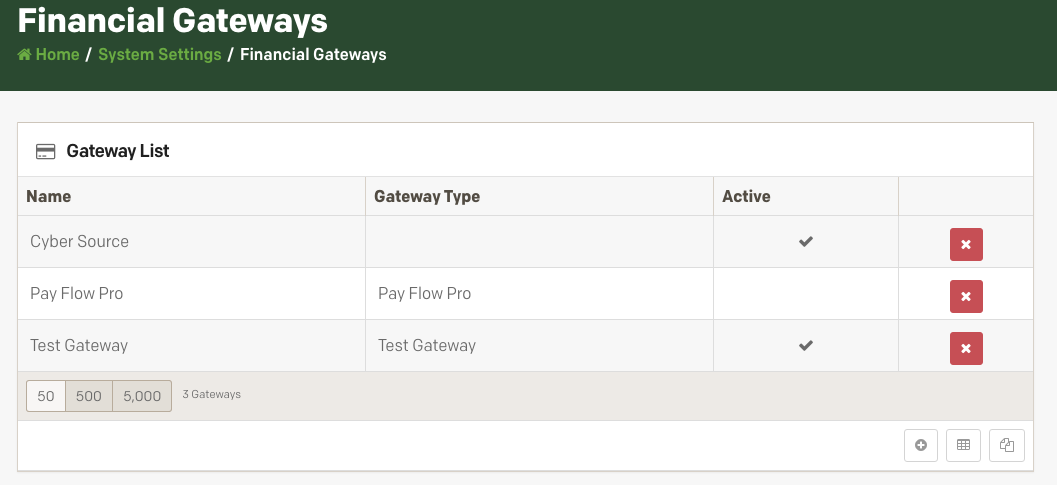Click Test Gateway active checkmark

[805, 346]
